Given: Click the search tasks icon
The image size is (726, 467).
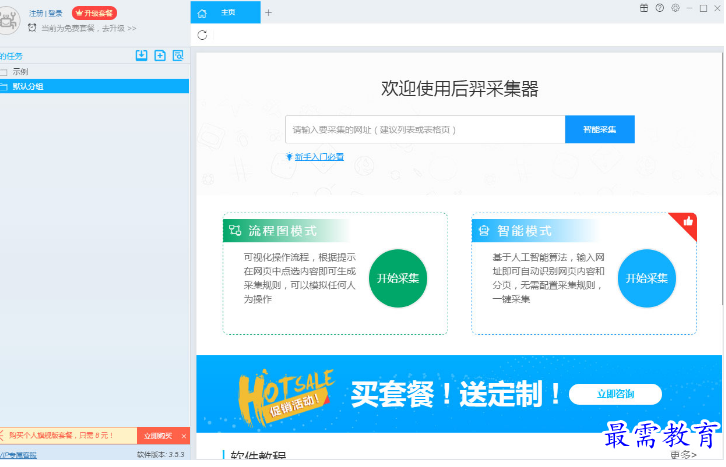Looking at the screenshot, I should [178, 56].
